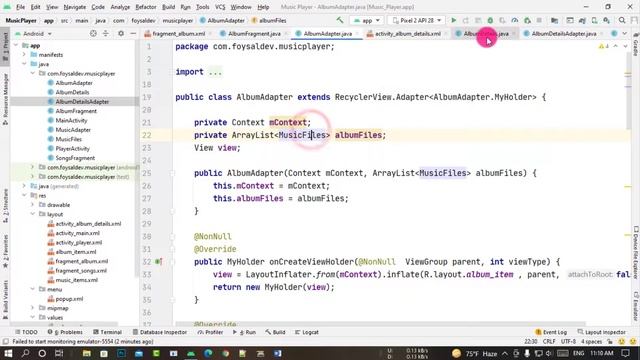Start debugging with the green bug icon

[490, 20]
